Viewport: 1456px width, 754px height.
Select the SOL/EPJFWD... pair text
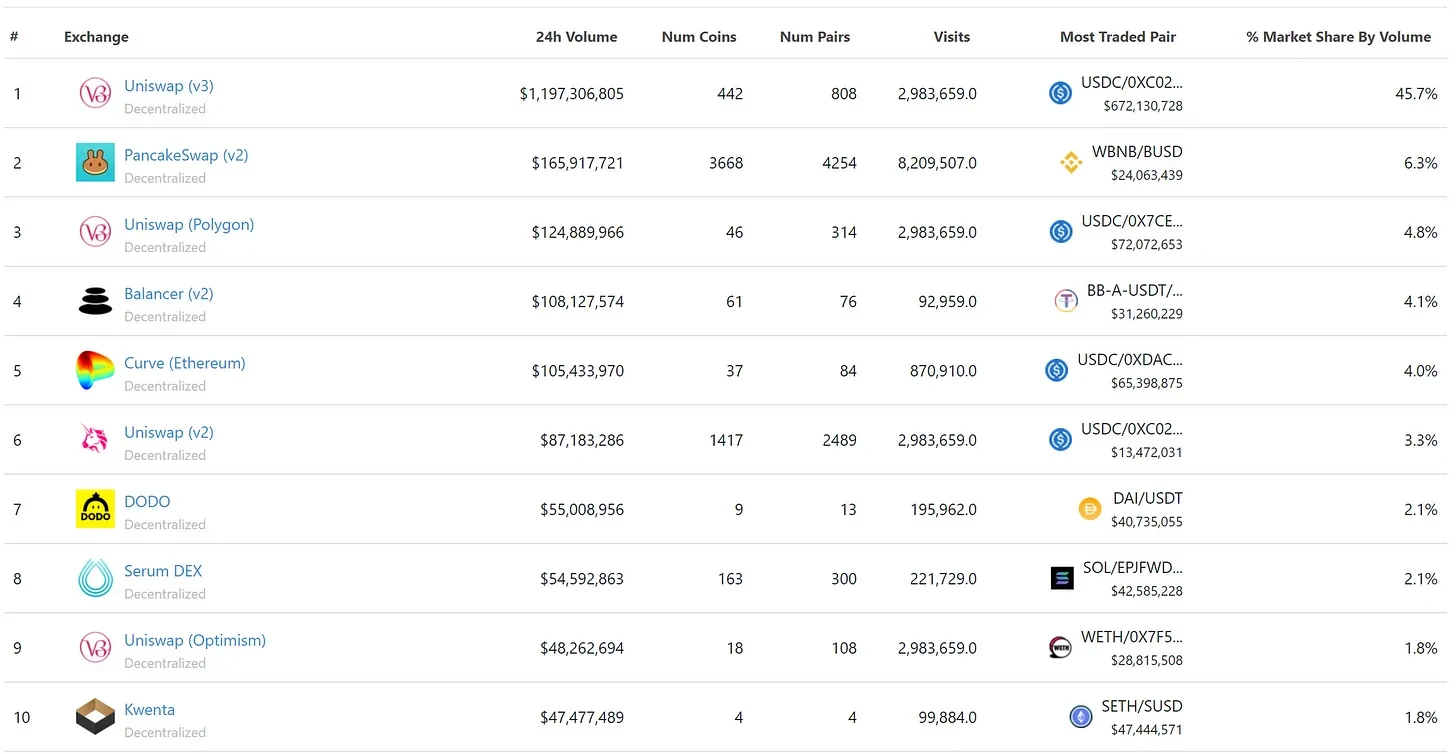pos(1133,568)
